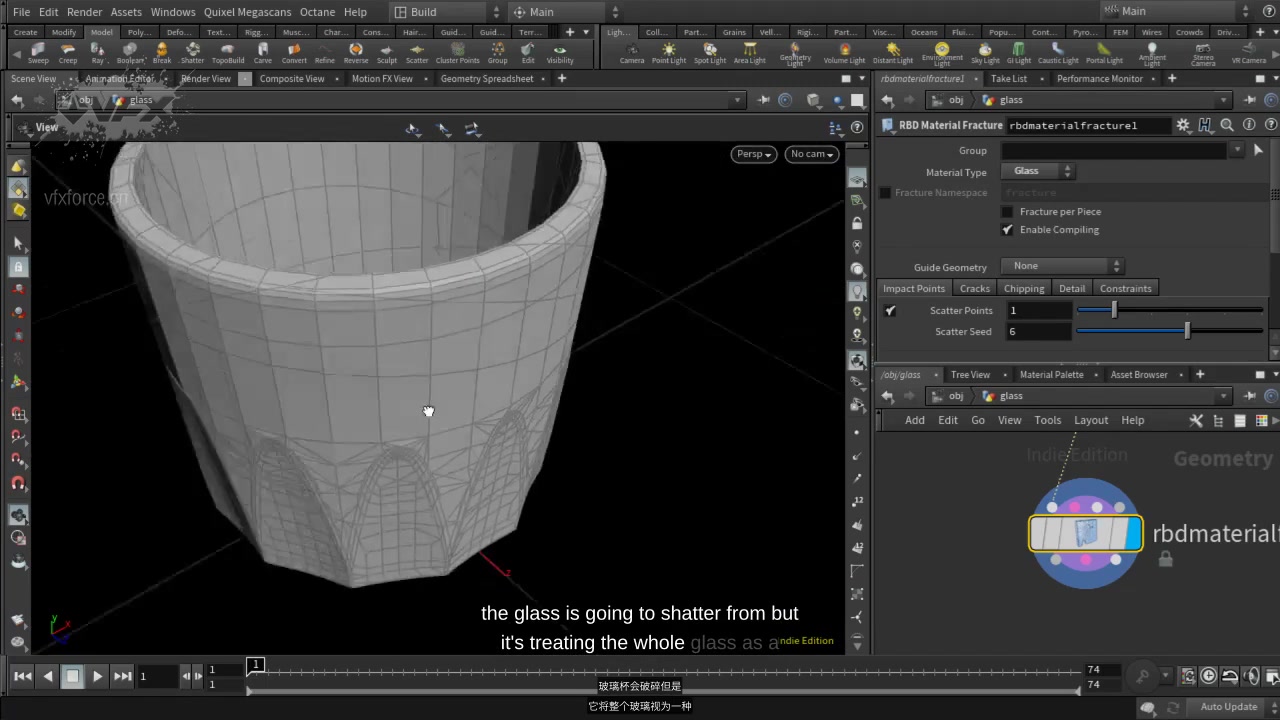
Task: Select the Reverse shelf tool
Action: pyautogui.click(x=356, y=53)
